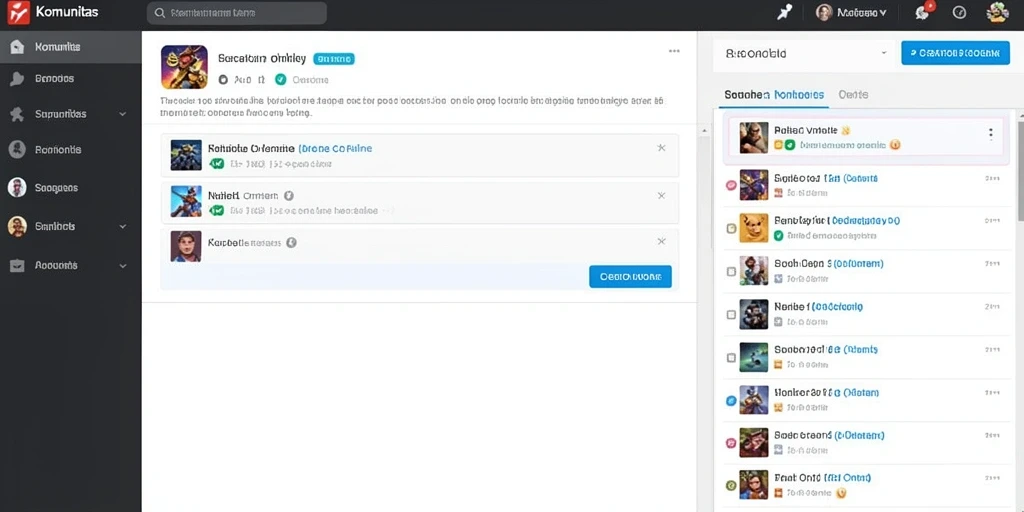Viewport: 1024px width, 512px height.
Task: Select the white-haired avatar sidebar item
Action: click(x=71, y=187)
